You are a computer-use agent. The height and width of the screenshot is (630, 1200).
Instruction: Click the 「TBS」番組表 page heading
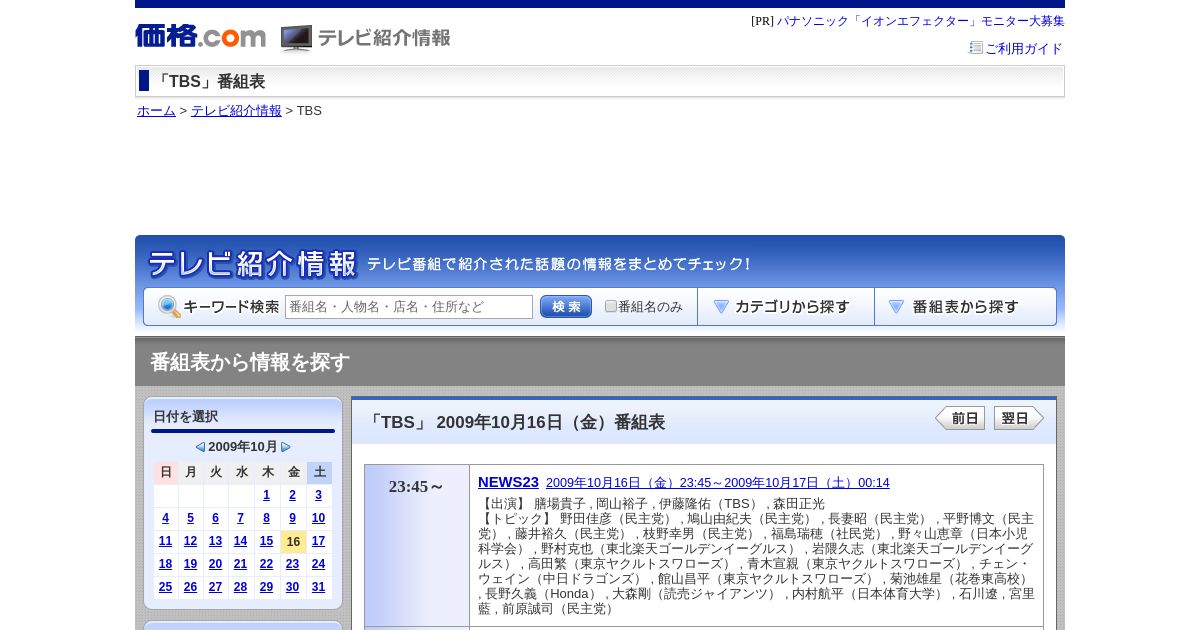tap(210, 82)
